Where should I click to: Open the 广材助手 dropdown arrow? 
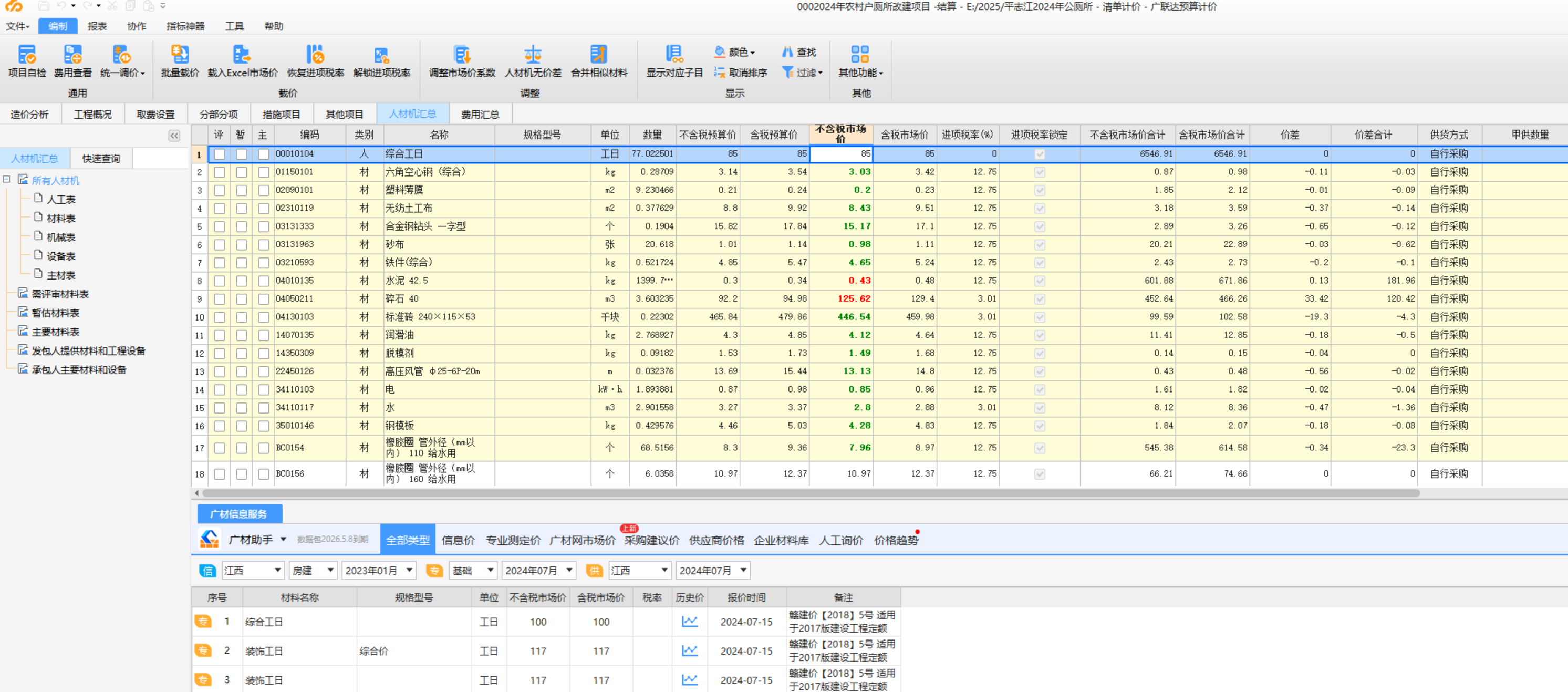(283, 540)
